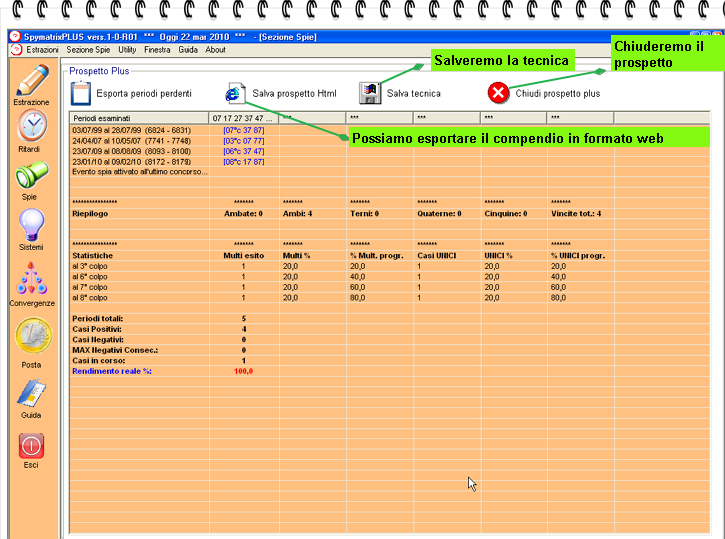
Task: Click the Riepilogo row label
Action: pos(90,214)
